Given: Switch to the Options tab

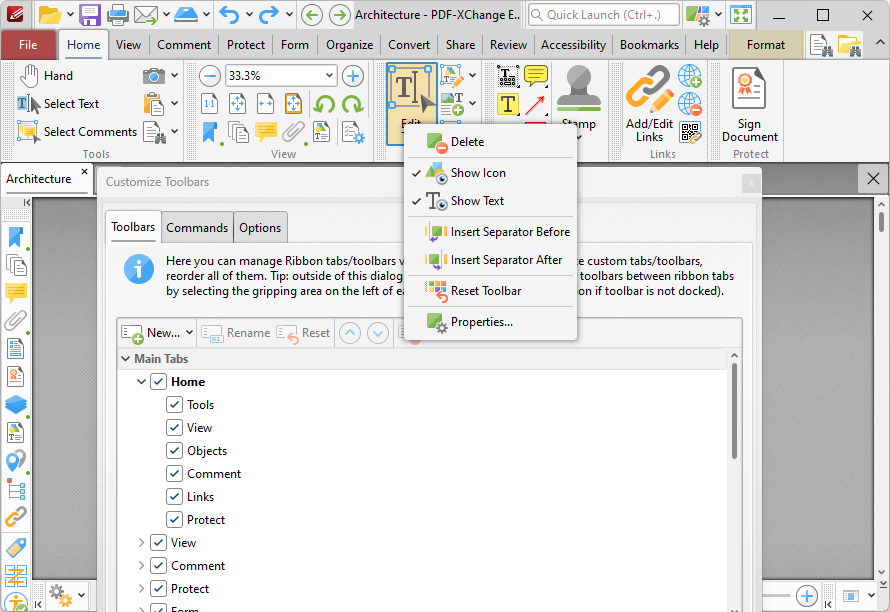Looking at the screenshot, I should click(x=260, y=228).
